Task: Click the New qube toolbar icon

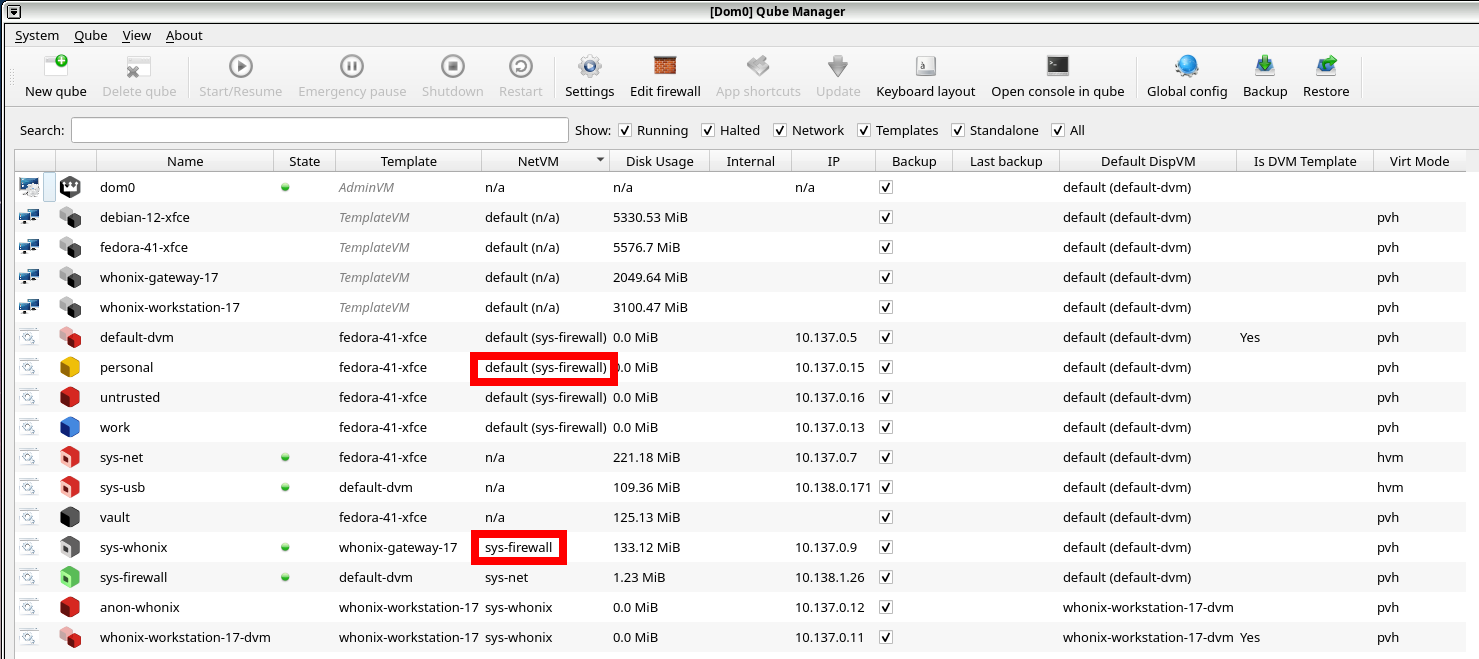Action: [x=56, y=67]
